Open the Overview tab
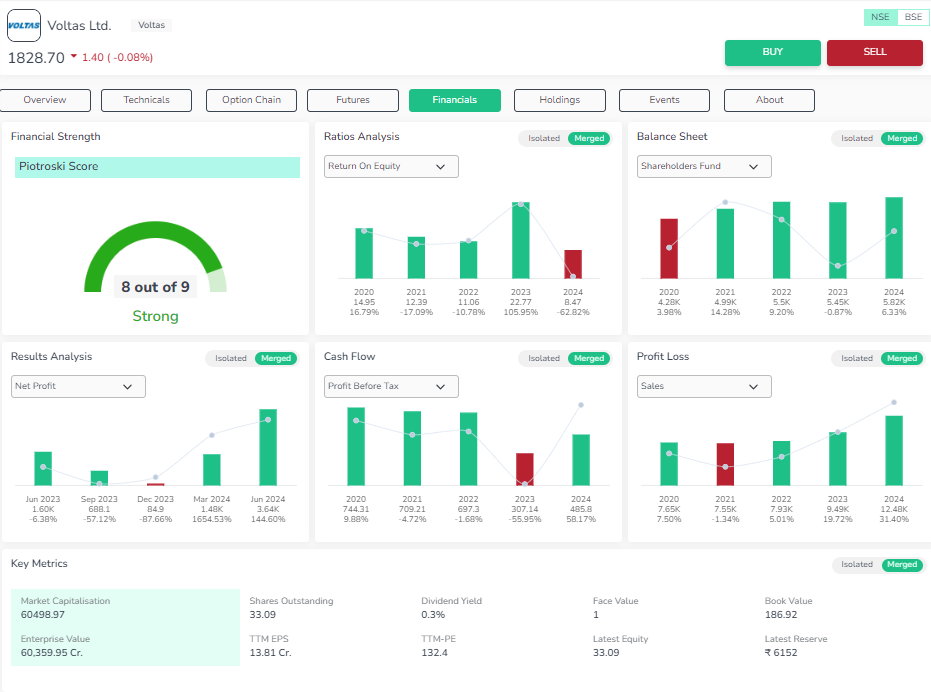 (x=45, y=100)
